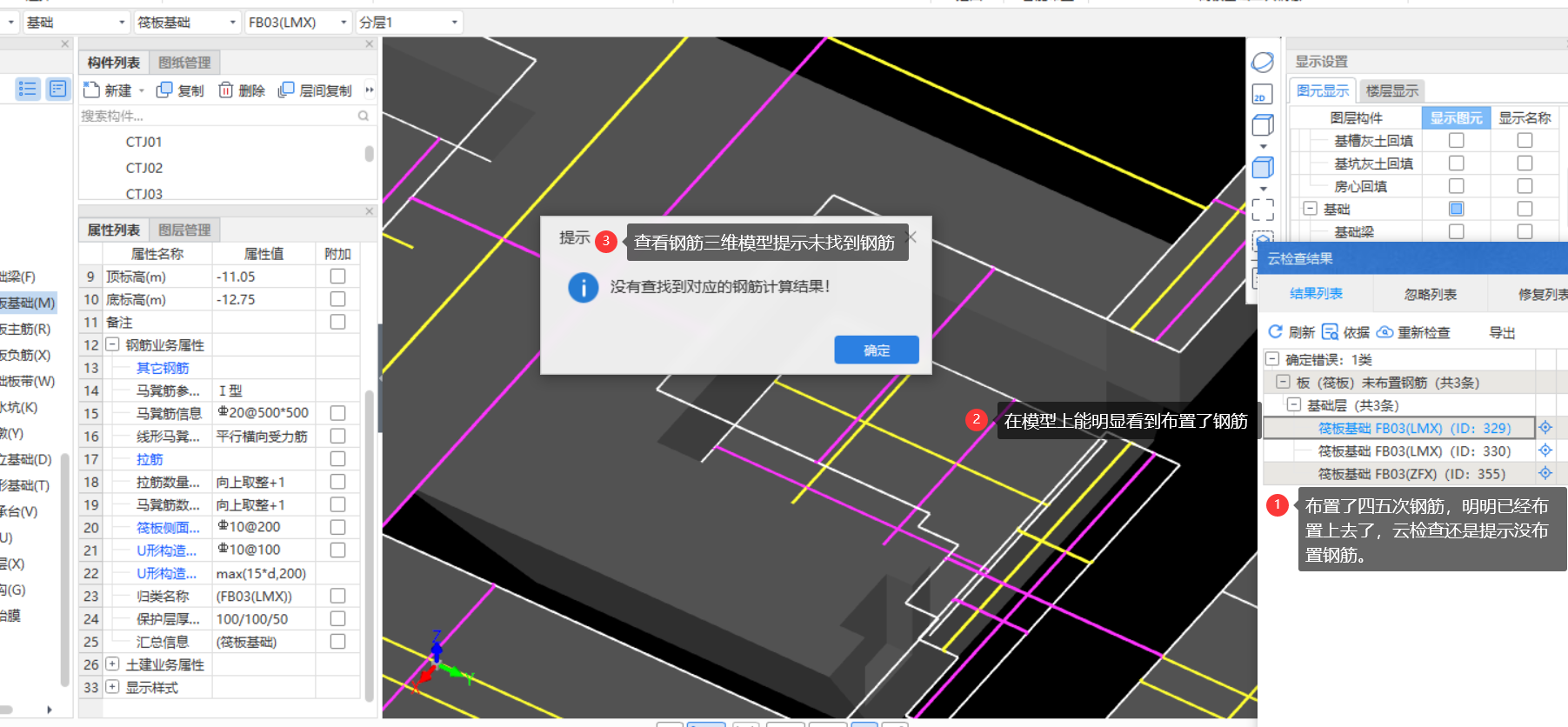Image resolution: width=1568 pixels, height=727 pixels.
Task: Toggle 附加 checkbox for 顶标高(m)
Action: click(338, 276)
